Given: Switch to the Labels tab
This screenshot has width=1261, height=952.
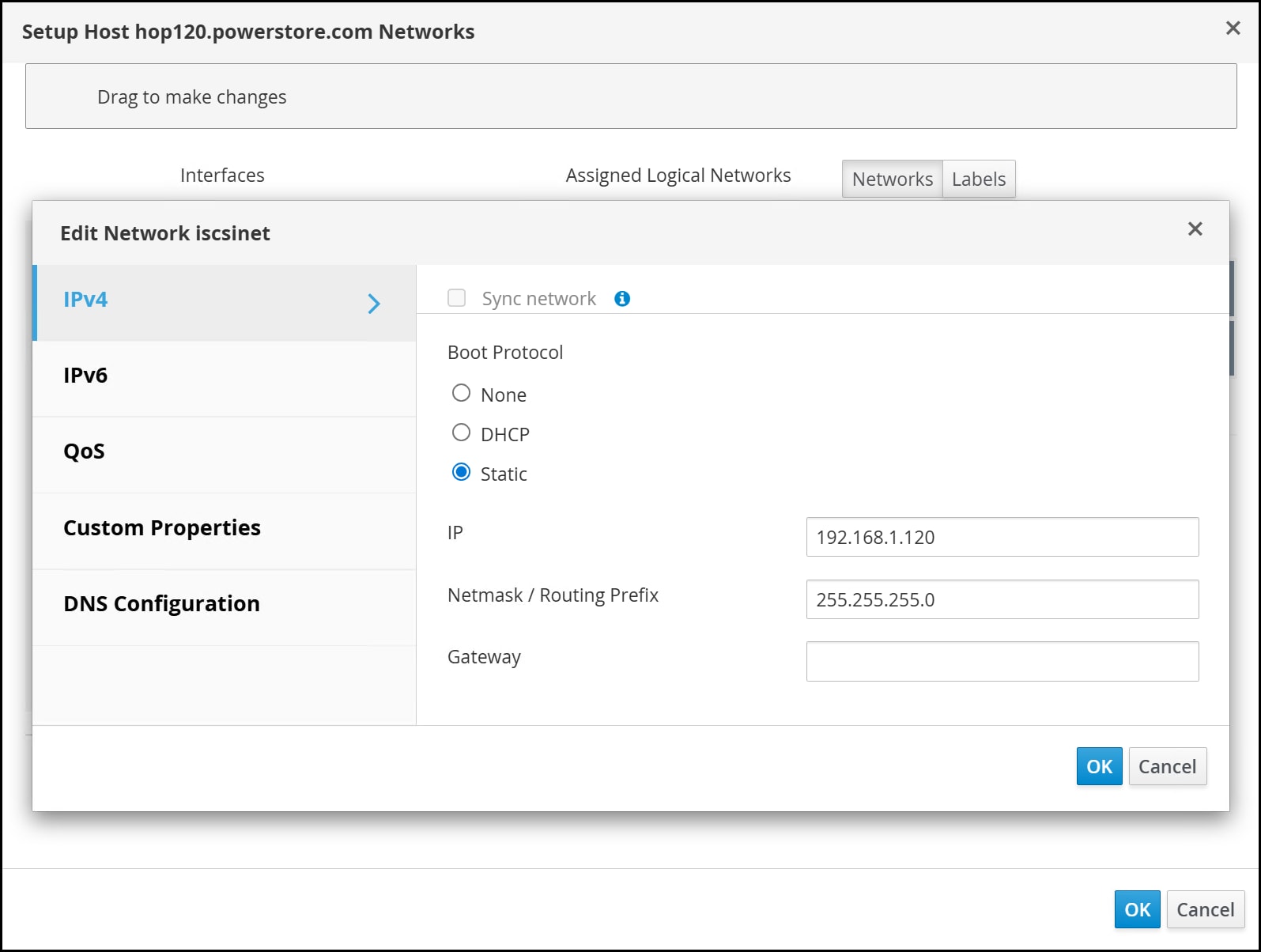Looking at the screenshot, I should click(979, 179).
